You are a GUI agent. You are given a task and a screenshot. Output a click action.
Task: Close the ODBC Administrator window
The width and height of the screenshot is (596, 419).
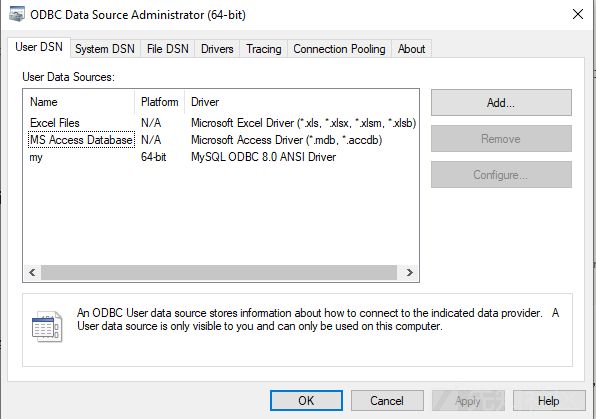(578, 14)
